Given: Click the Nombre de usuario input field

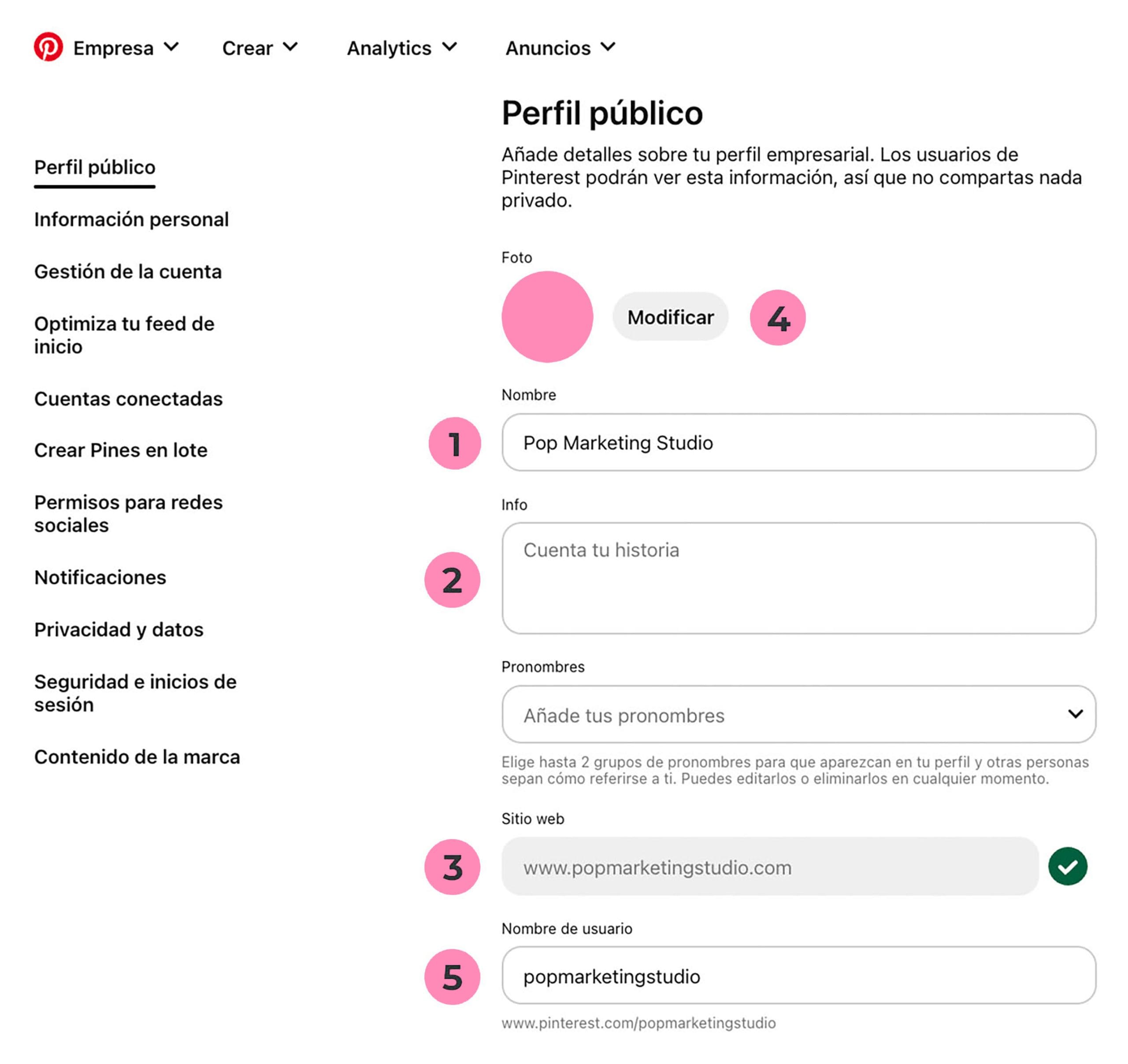Looking at the screenshot, I should point(798,976).
